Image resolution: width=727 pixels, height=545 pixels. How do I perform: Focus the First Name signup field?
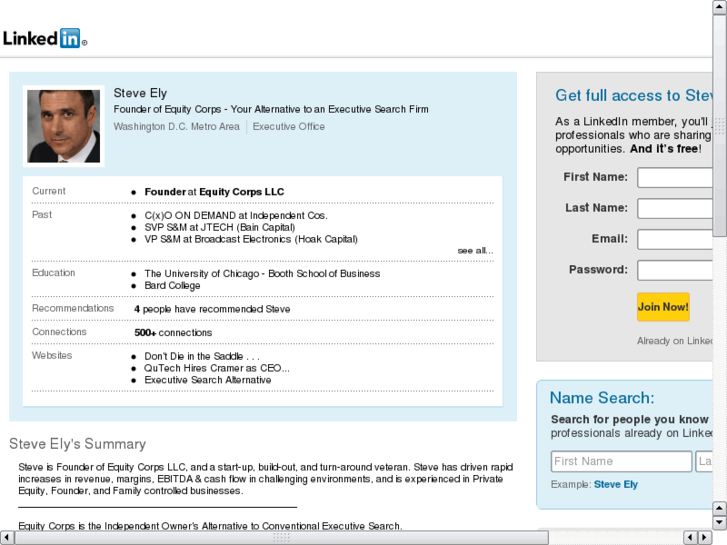(x=675, y=178)
